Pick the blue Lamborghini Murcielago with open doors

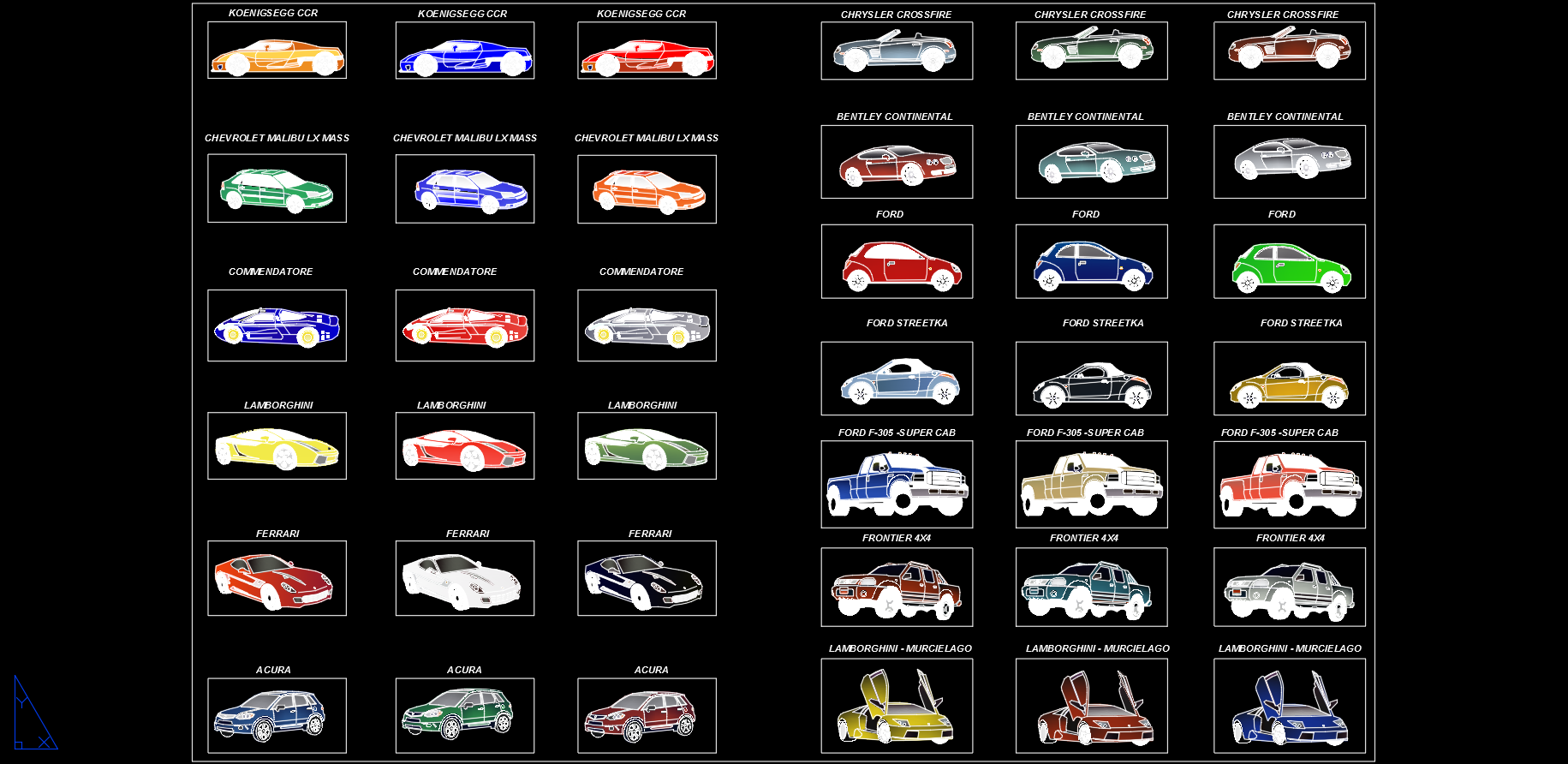click(x=1291, y=708)
